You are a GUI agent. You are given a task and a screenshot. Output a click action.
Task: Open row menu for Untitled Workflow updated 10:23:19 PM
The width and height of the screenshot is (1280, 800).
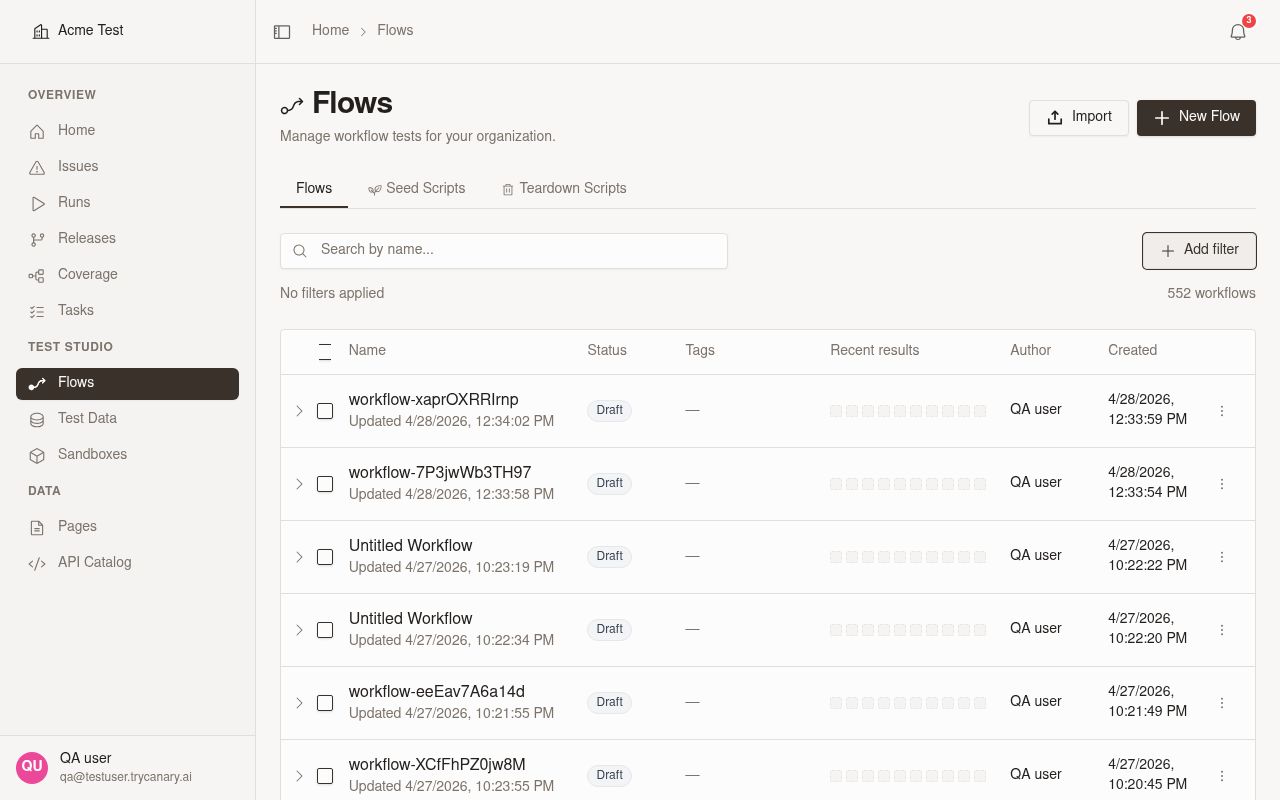click(1222, 557)
